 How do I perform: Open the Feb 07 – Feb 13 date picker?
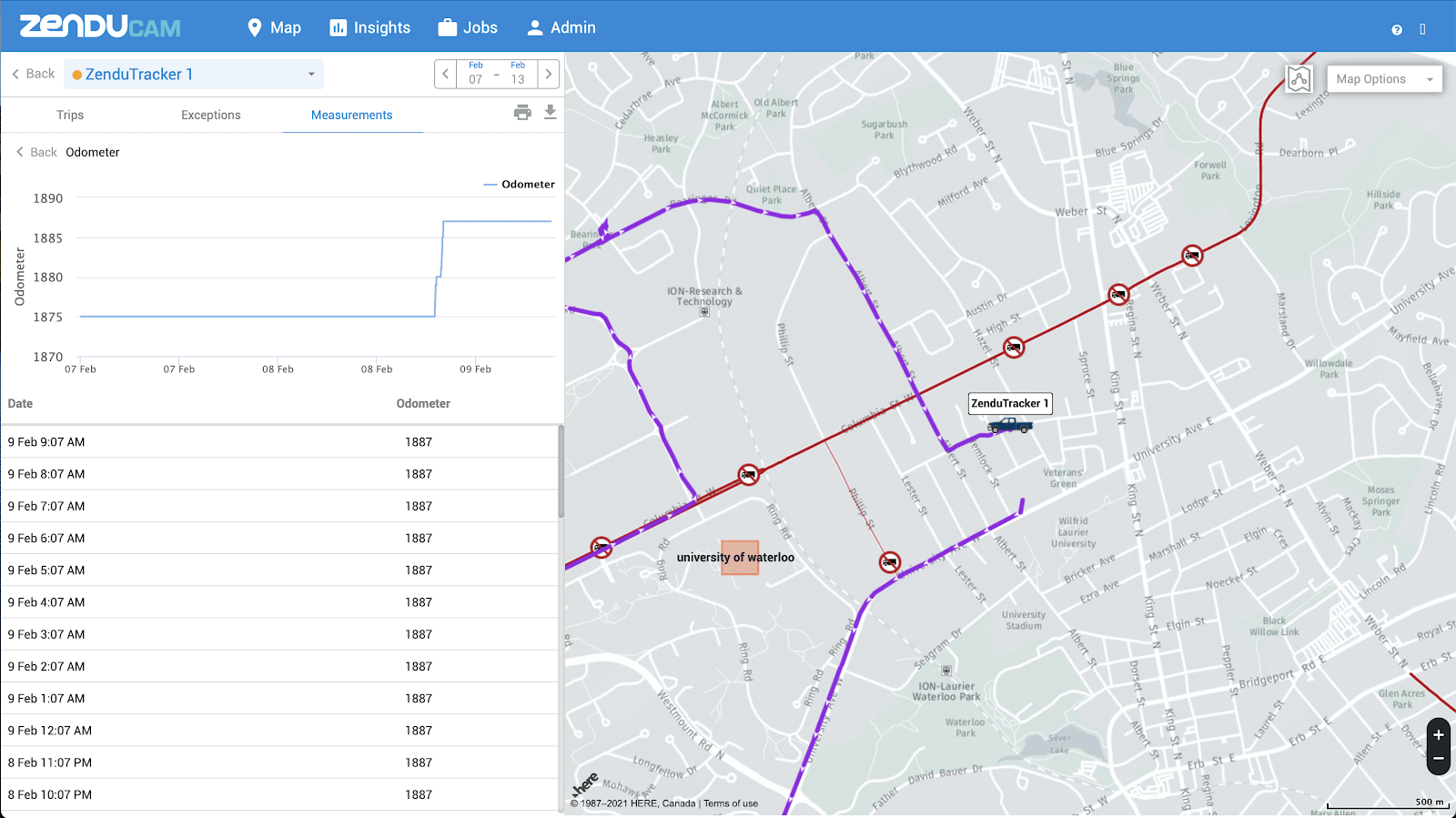coord(497,74)
